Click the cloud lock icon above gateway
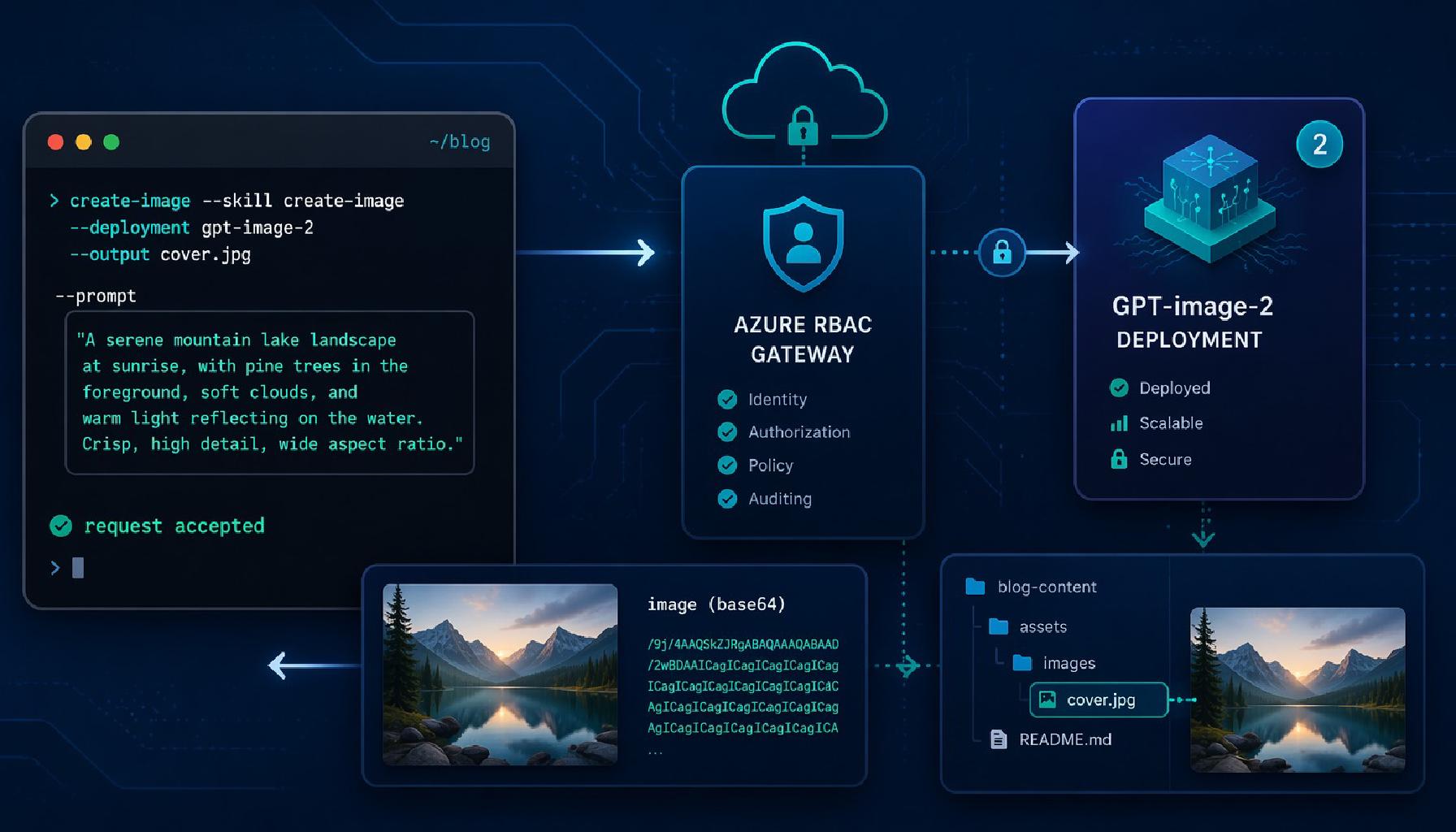1456x832 pixels. click(804, 126)
